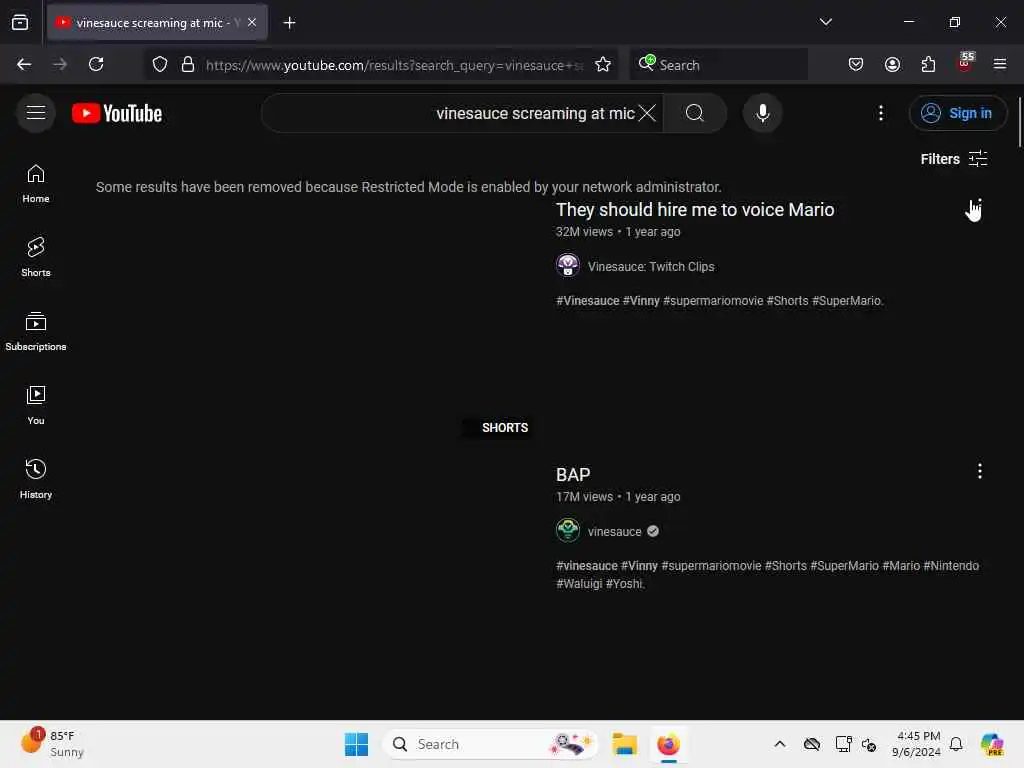Image resolution: width=1024 pixels, height=768 pixels.
Task: Open Firefox application menu
Action: click(1000, 64)
